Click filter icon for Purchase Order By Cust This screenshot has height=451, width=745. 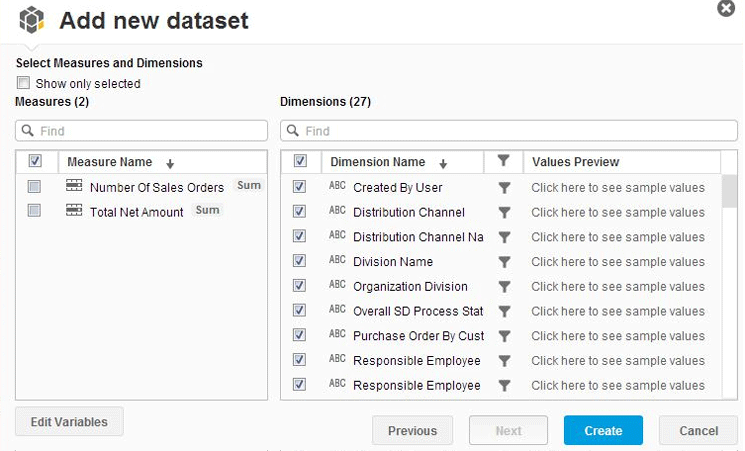tap(504, 336)
